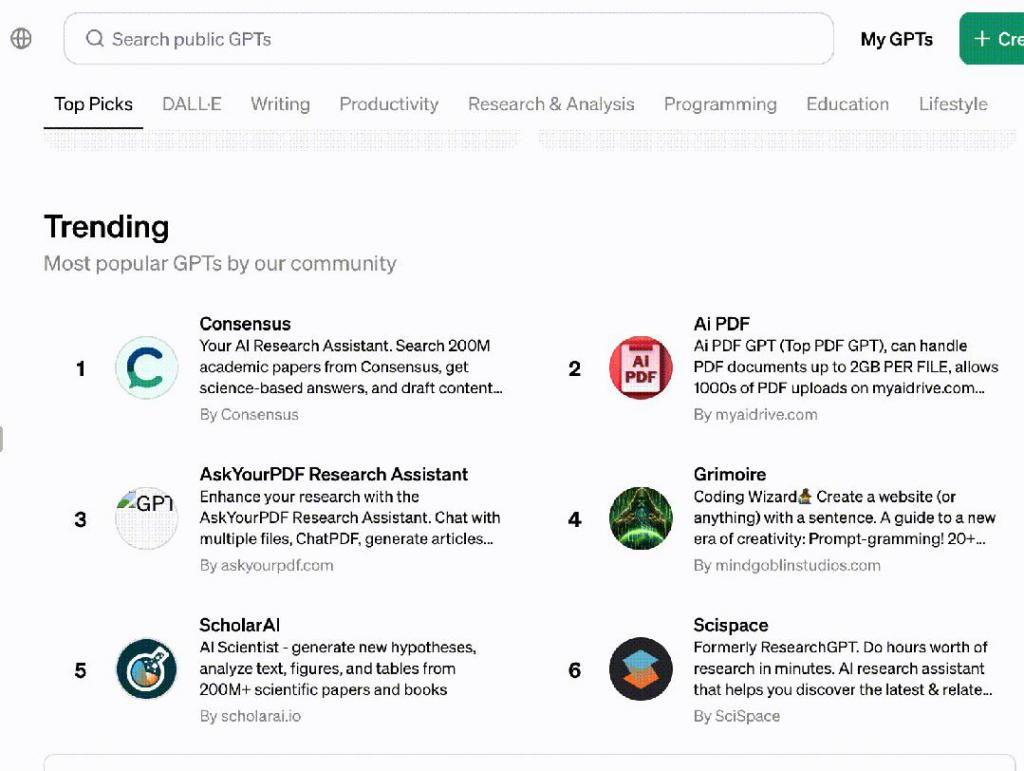The height and width of the screenshot is (771, 1024).
Task: Click the magnifier icon in search bar
Action: click(95, 39)
